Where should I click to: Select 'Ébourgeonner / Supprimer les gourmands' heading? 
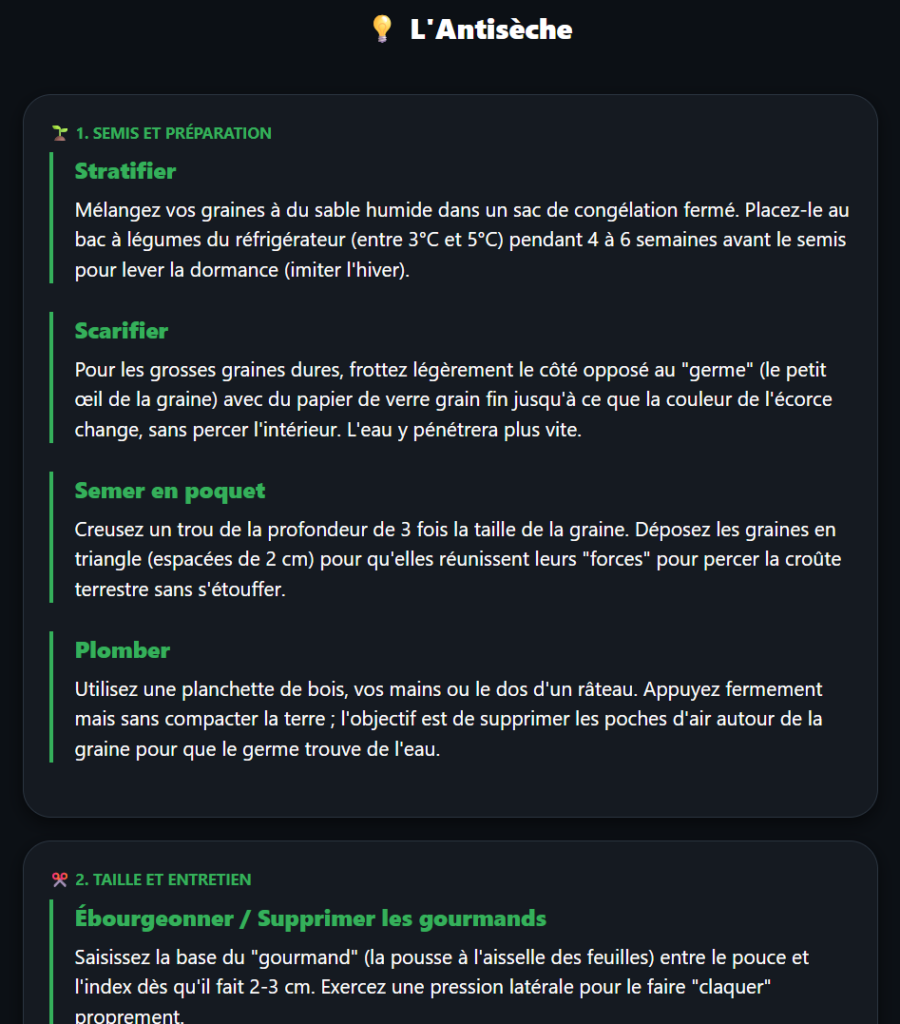click(310, 918)
